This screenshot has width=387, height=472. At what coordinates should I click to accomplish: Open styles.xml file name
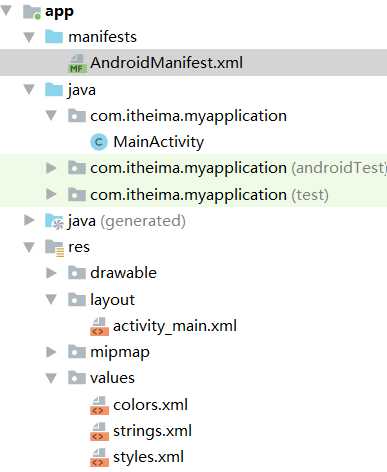click(x=148, y=457)
